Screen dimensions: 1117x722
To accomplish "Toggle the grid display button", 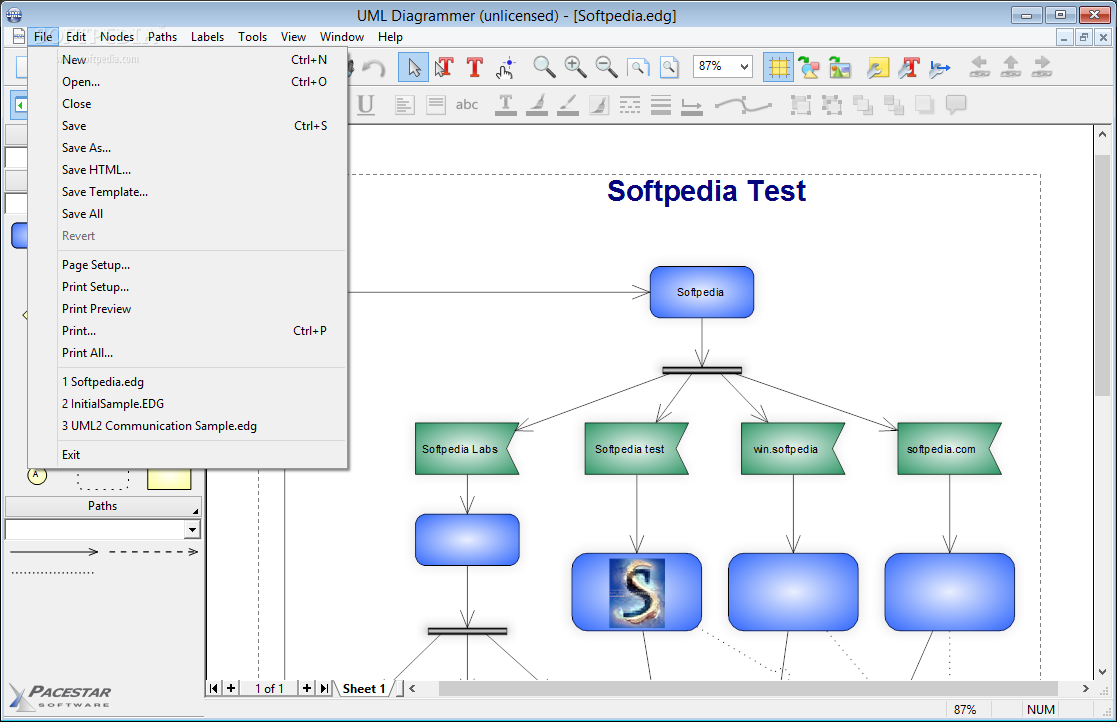I will (x=778, y=68).
